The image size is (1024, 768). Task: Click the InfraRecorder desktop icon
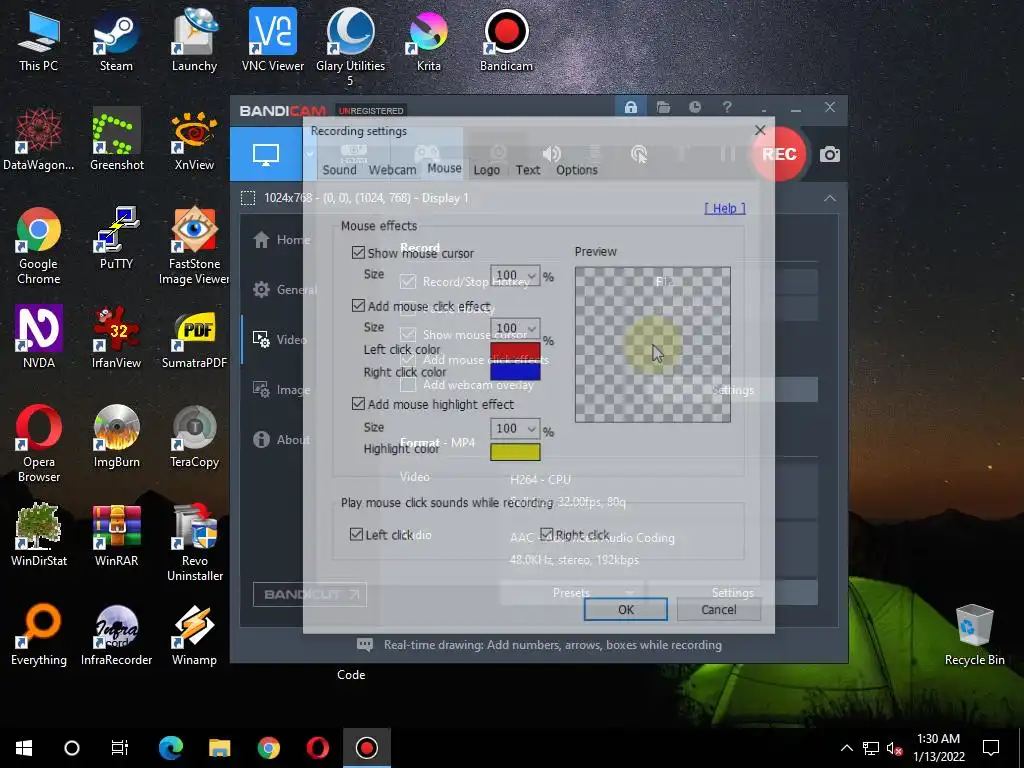pyautogui.click(x=116, y=635)
